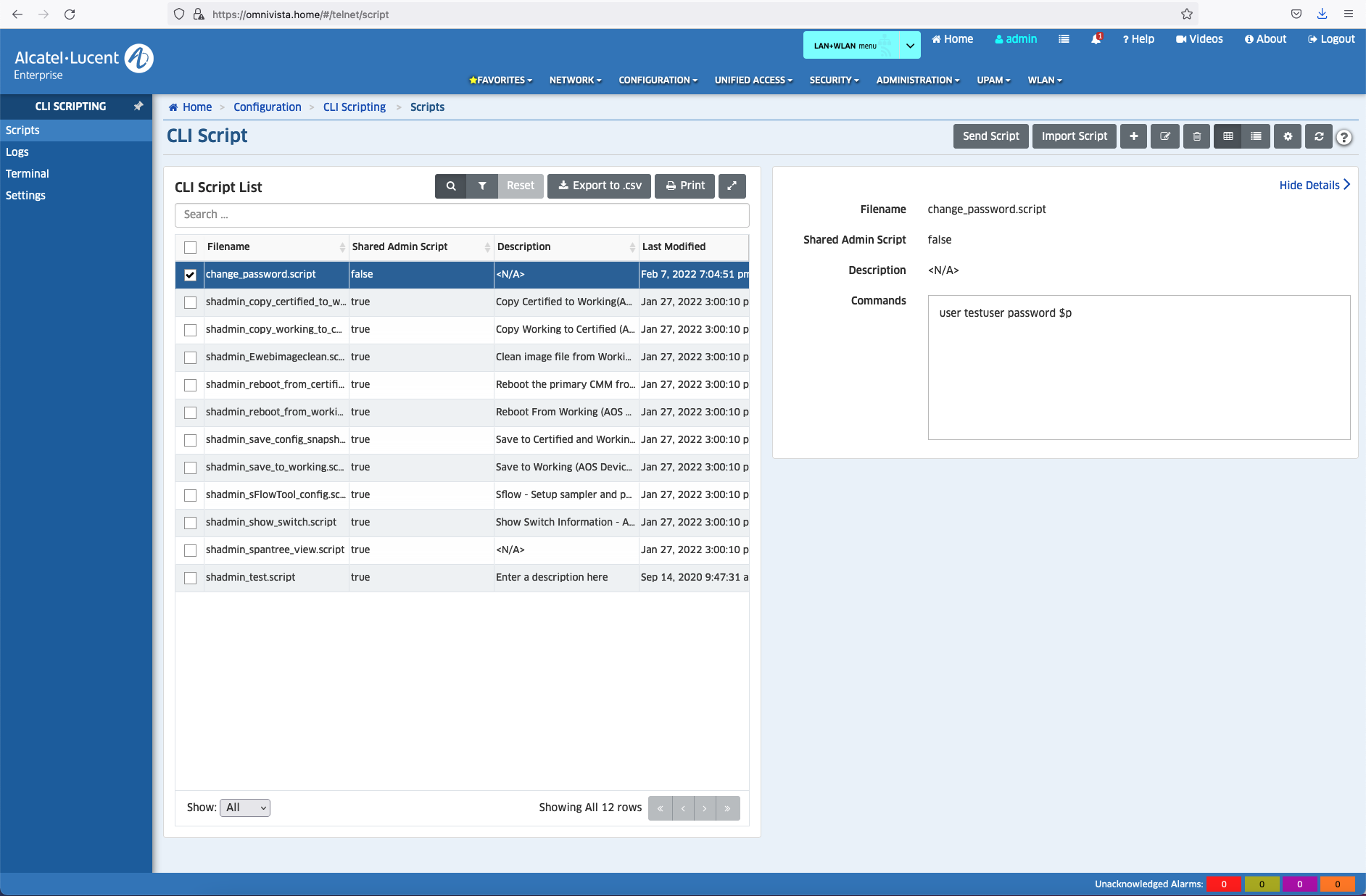Expand the ADMINISTRATION menu

tap(917, 80)
